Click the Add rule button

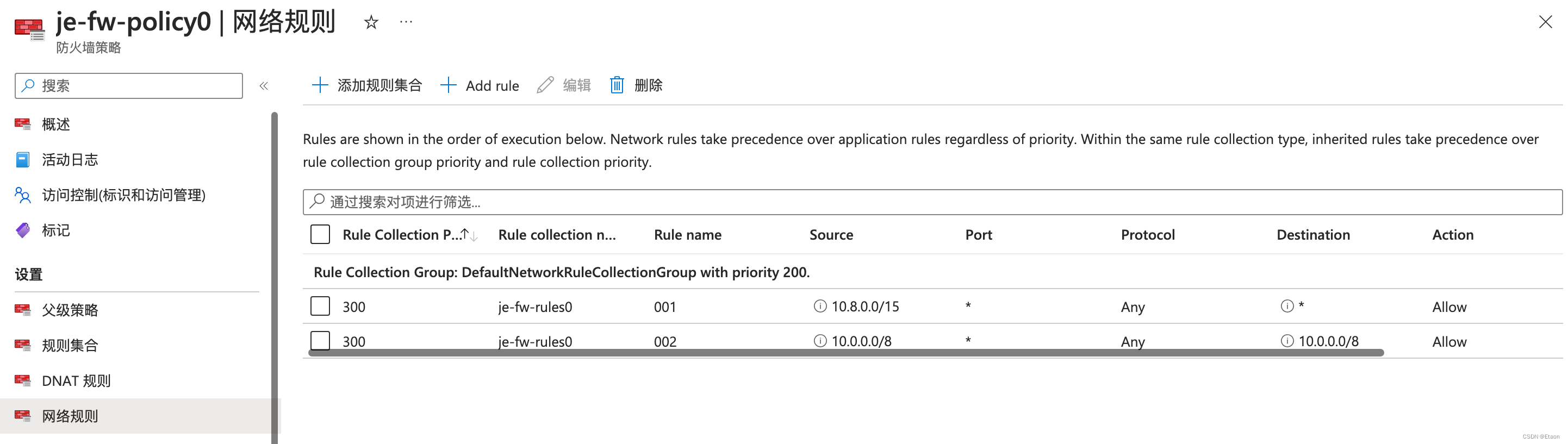pyautogui.click(x=480, y=85)
